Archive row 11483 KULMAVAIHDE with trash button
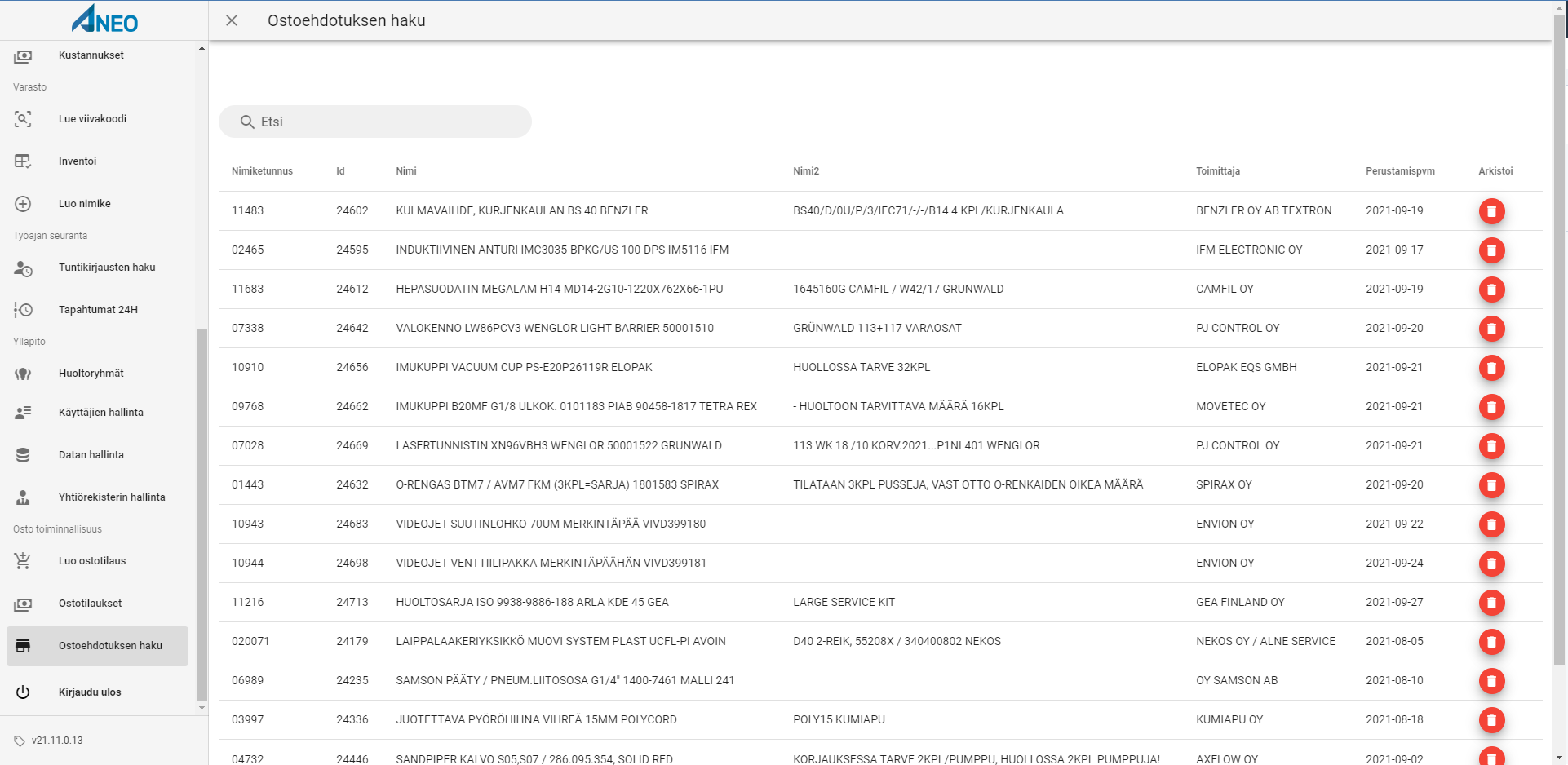1568x765 pixels. point(1491,211)
